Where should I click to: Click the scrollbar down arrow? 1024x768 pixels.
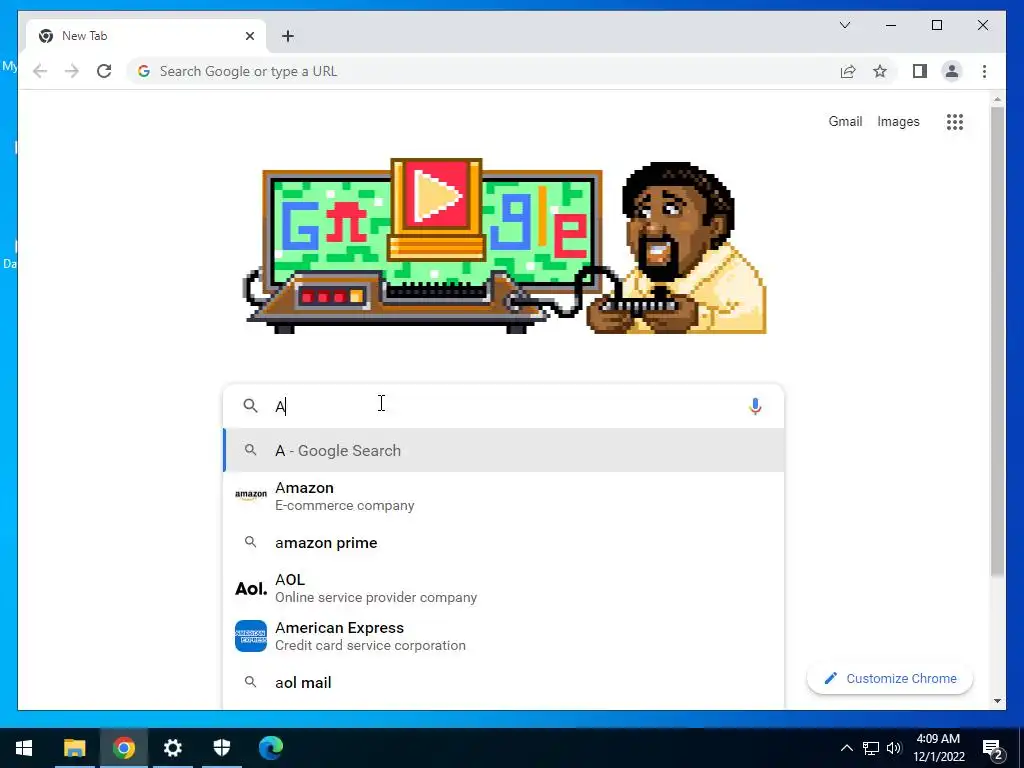[997, 701]
